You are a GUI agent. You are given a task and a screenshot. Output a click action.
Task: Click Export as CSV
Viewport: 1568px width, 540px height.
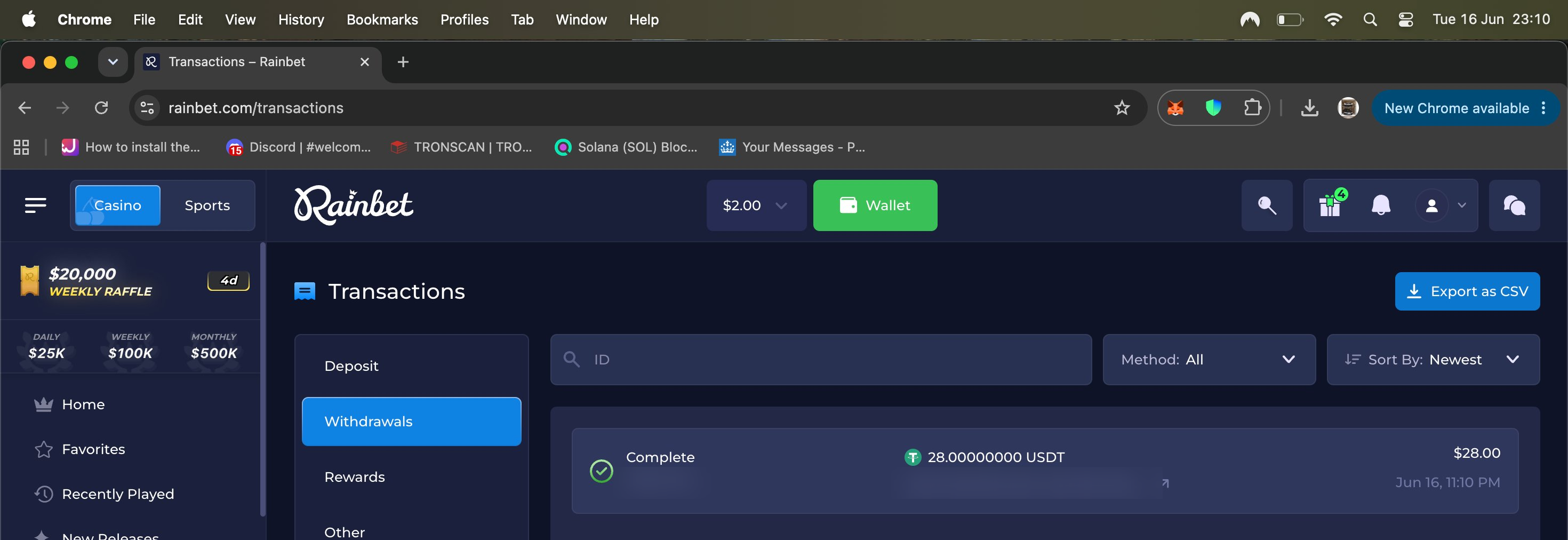point(1467,291)
